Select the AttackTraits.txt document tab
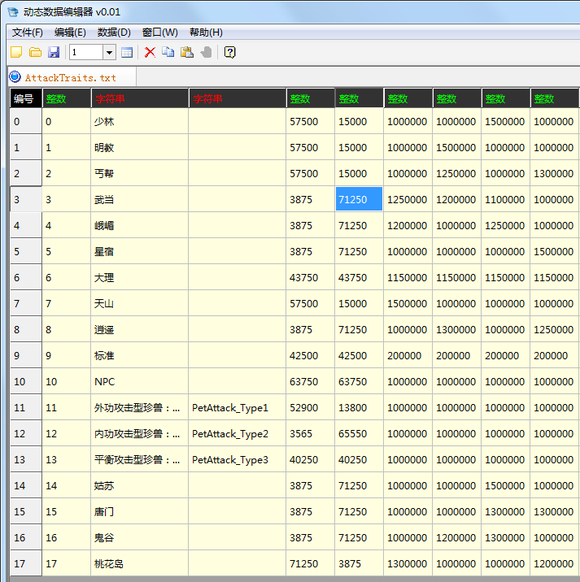The height and width of the screenshot is (582, 580). 71,78
